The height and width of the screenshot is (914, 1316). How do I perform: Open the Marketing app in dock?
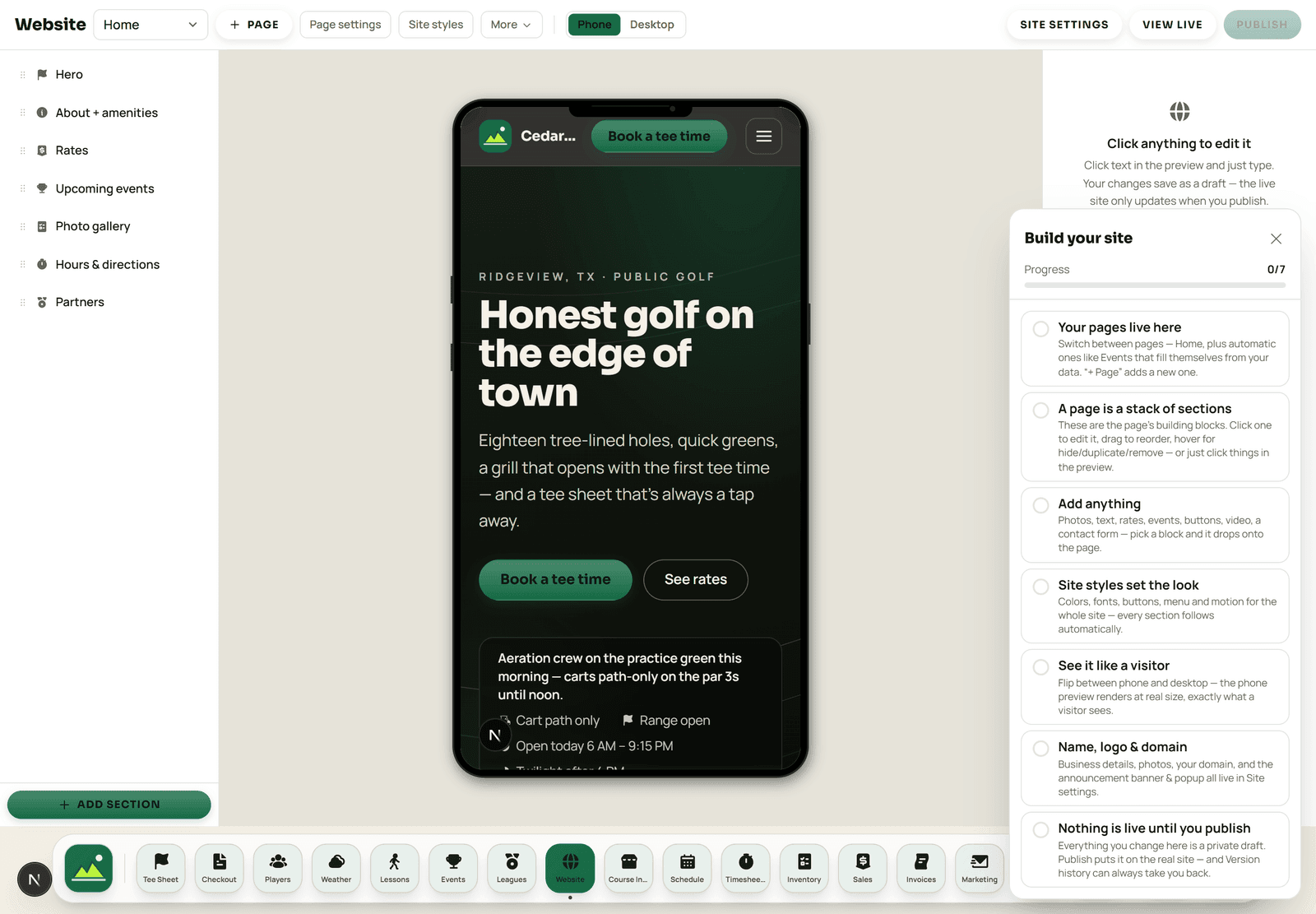tap(979, 868)
